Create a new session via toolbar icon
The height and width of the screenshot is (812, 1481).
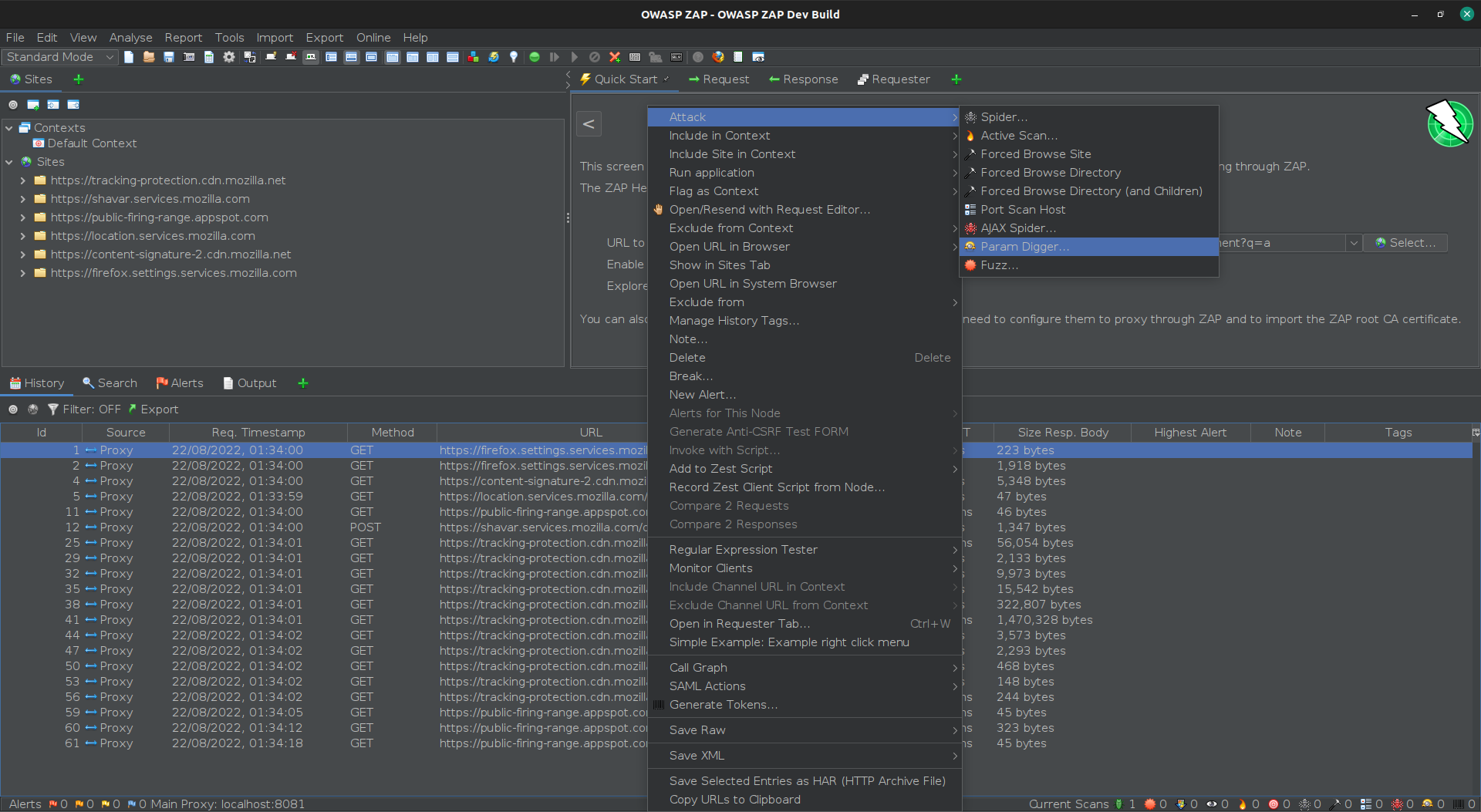[128, 56]
